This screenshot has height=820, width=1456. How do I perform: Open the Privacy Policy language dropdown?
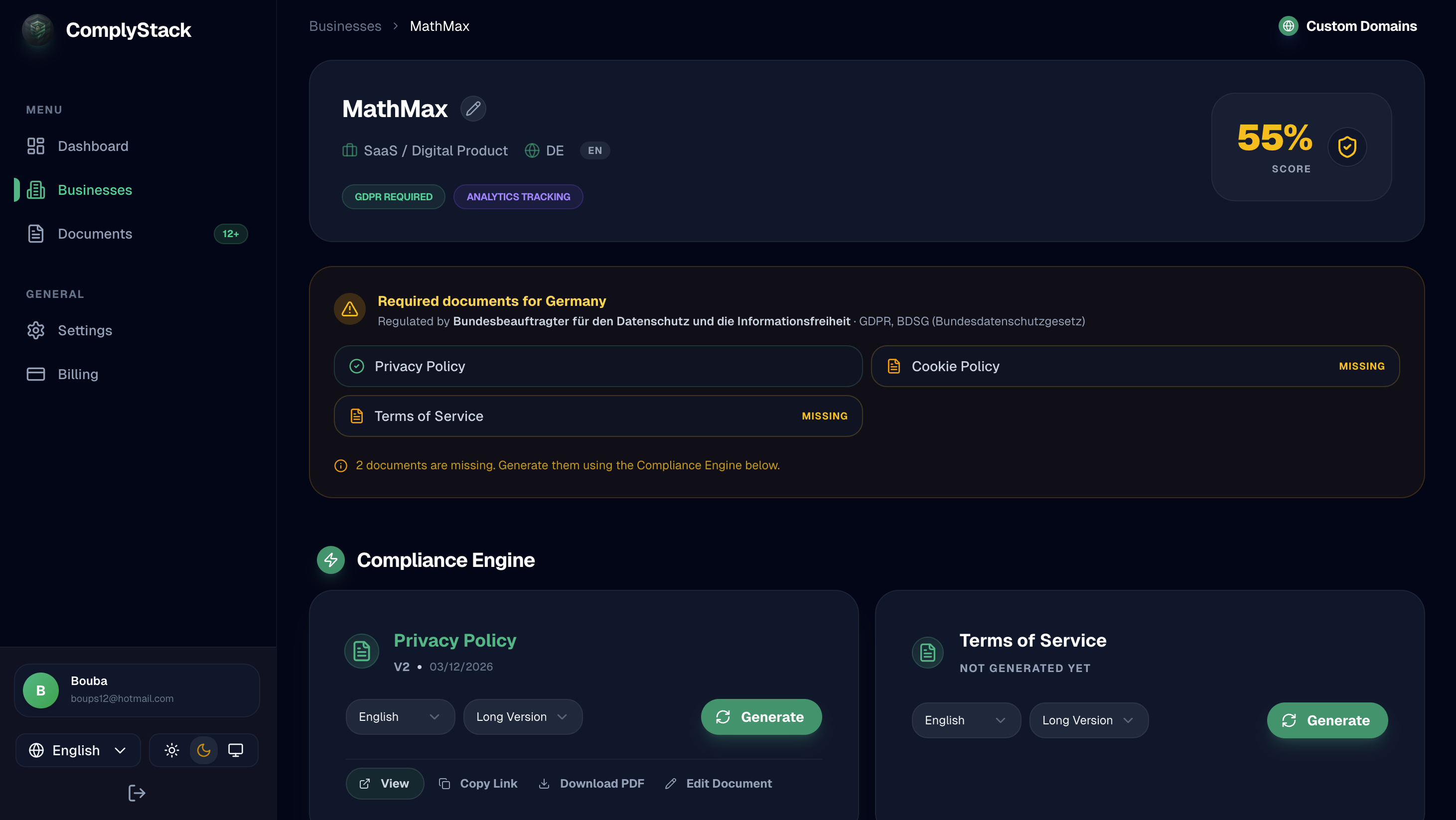click(400, 716)
